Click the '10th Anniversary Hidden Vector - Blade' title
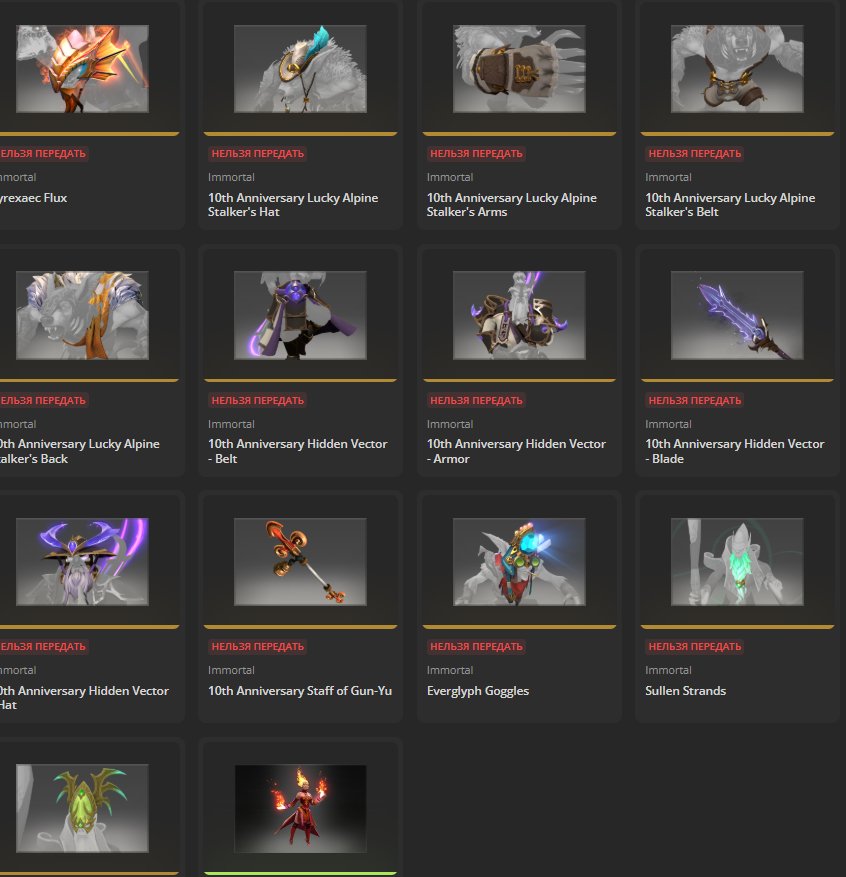 734,451
